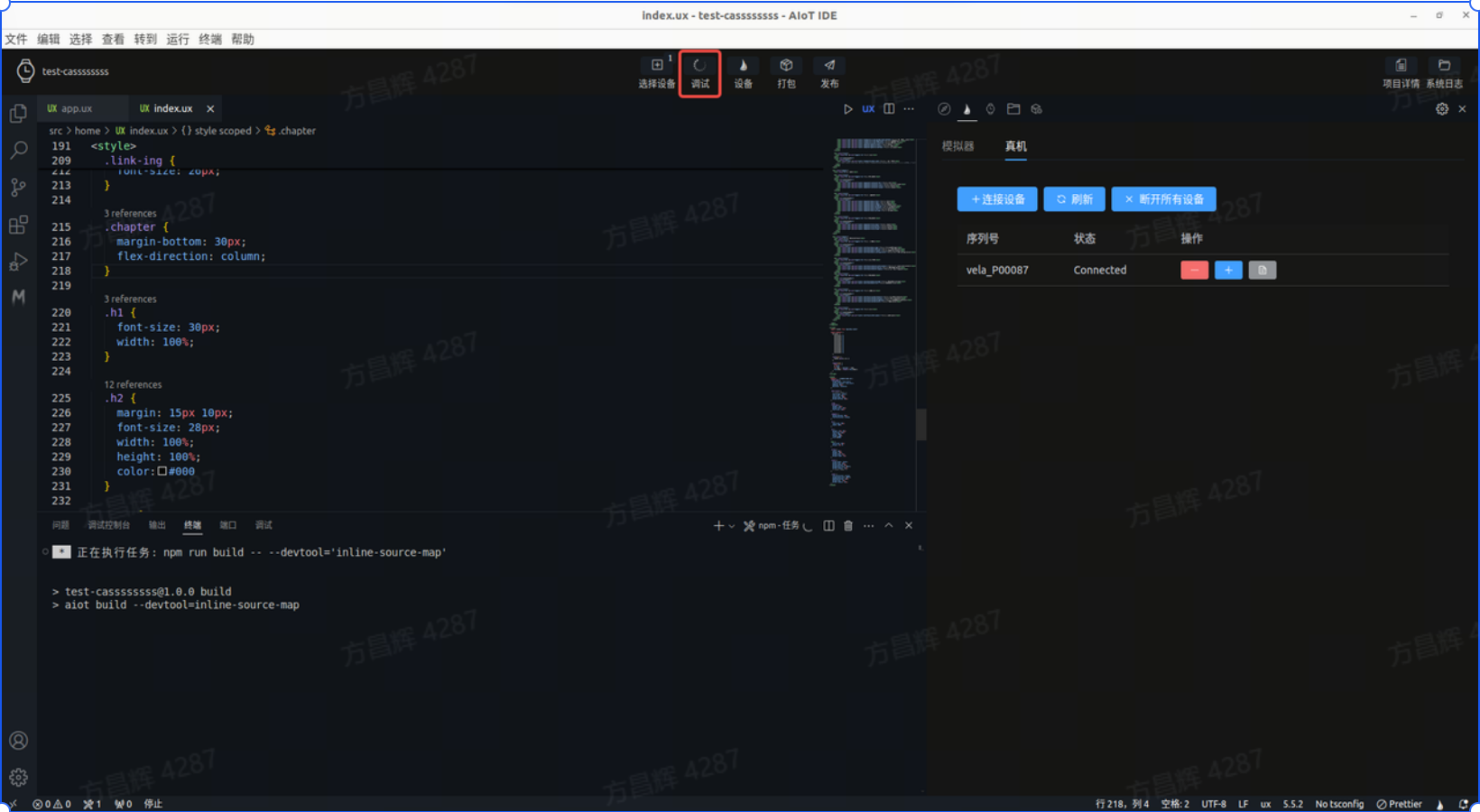Screen dimensions: 1480x812
Task: Delete terminal with trash icon
Action: point(848,526)
